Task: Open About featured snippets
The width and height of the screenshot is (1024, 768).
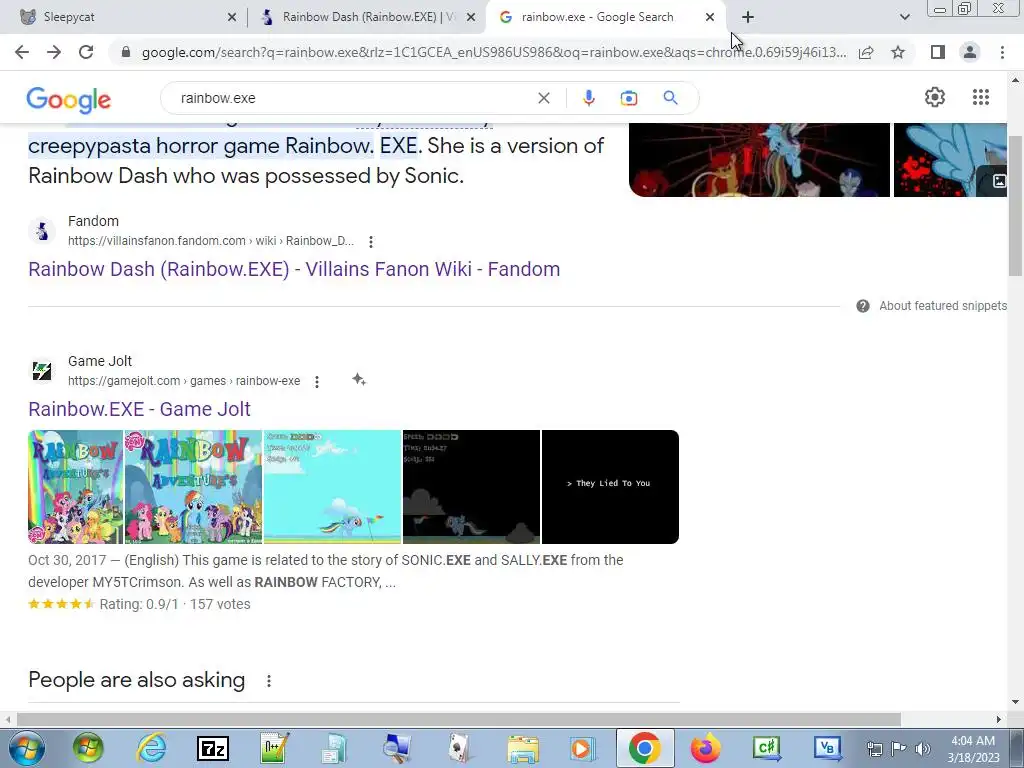Action: tap(942, 306)
